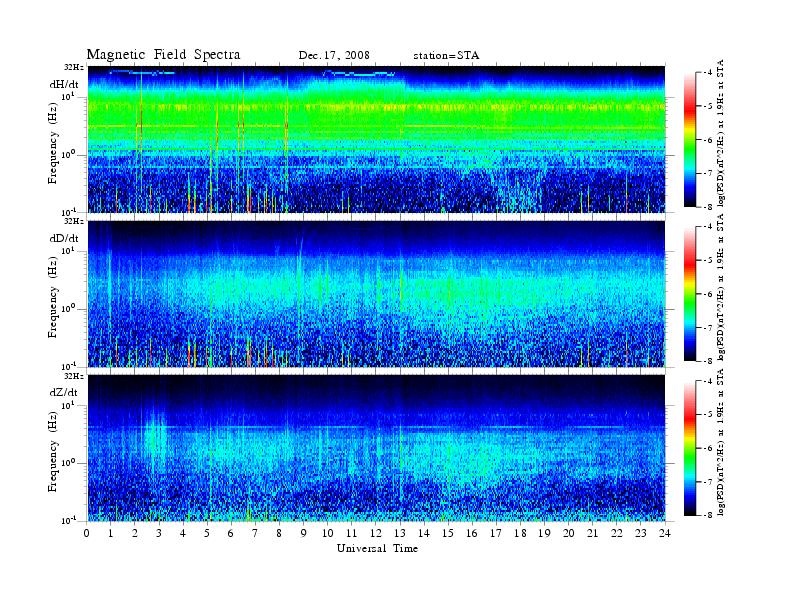Click the "station=STA" label
Screen dimensions: 792x612
tap(446, 56)
